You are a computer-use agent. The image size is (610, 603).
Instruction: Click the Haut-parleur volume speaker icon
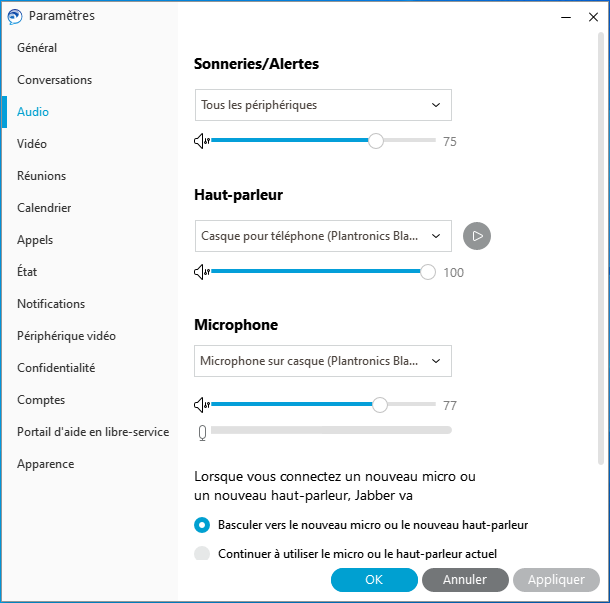pos(202,272)
